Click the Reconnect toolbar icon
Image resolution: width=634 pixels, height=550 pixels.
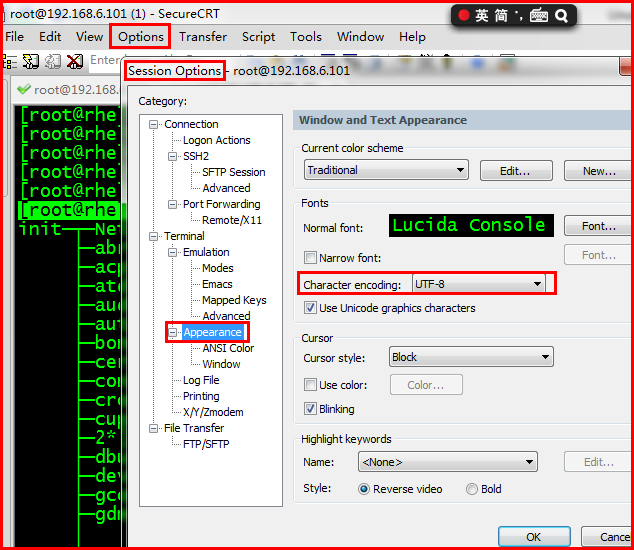52,61
